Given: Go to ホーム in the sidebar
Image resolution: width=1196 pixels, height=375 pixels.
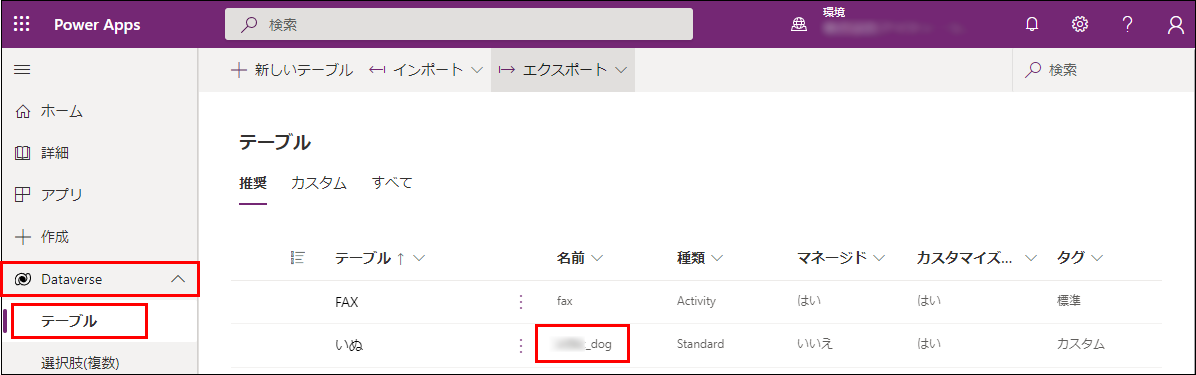Looking at the screenshot, I should click(x=62, y=112).
